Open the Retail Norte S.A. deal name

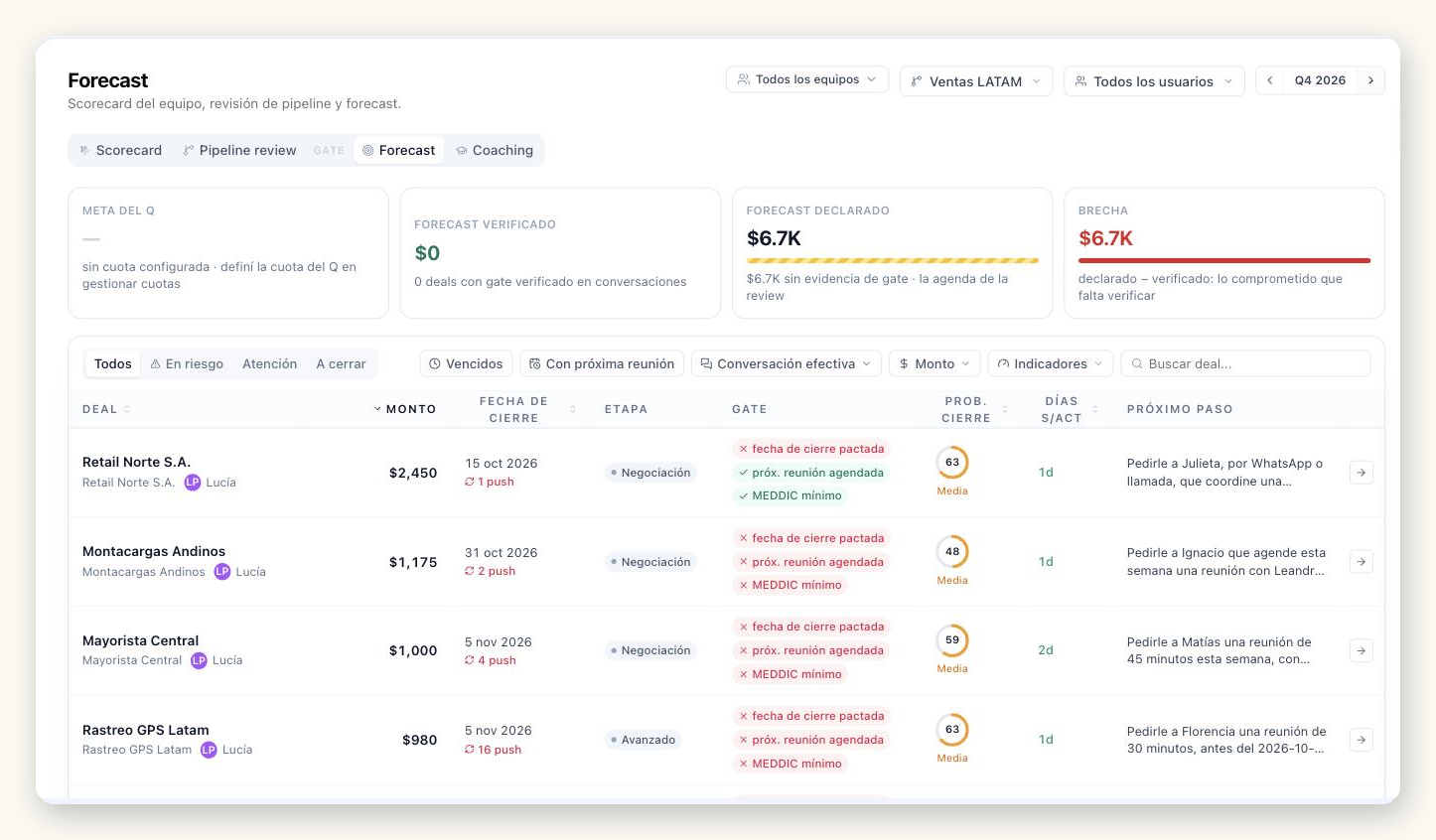coord(136,462)
